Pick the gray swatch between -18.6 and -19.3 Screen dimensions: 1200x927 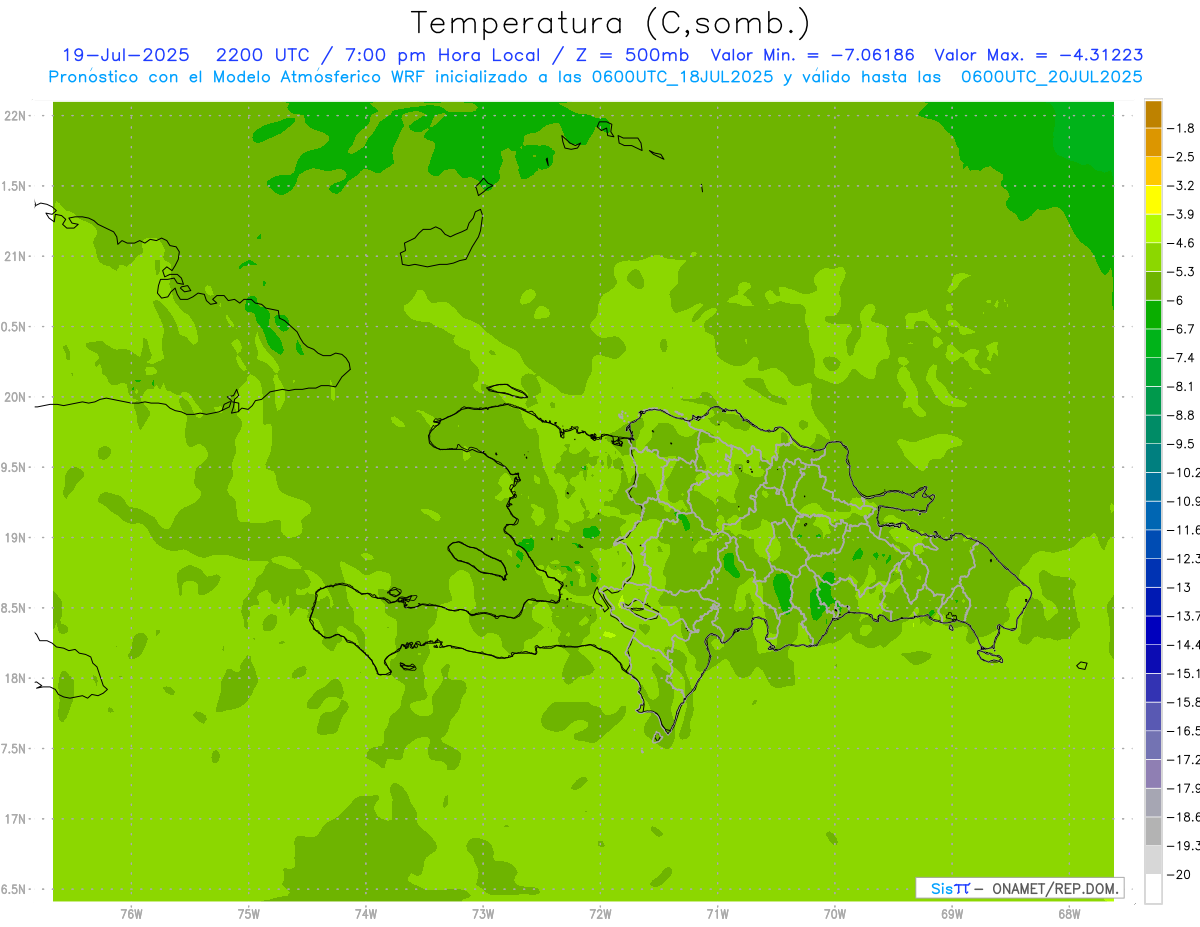(1153, 831)
